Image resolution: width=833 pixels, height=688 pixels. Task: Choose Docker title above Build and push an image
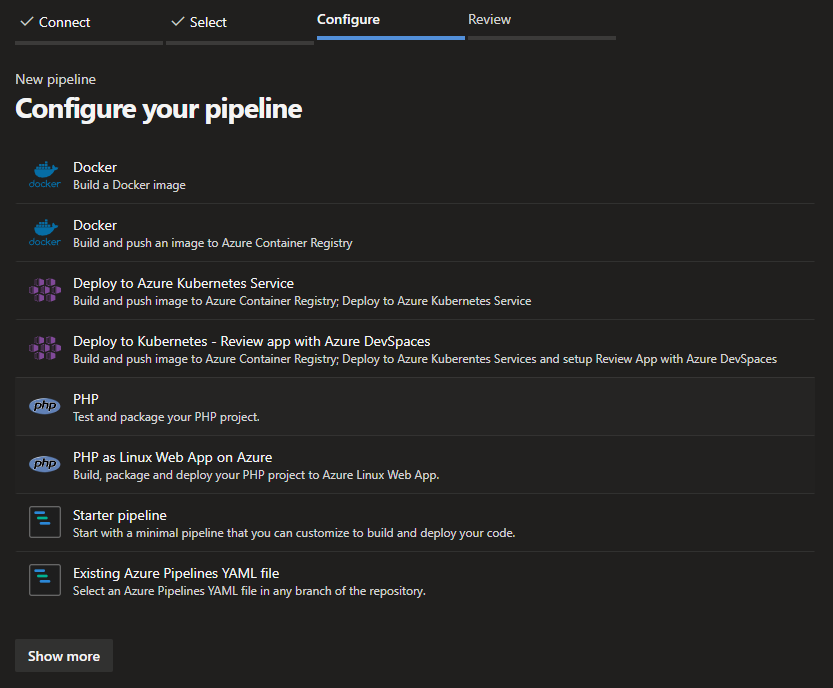pyautogui.click(x=95, y=225)
